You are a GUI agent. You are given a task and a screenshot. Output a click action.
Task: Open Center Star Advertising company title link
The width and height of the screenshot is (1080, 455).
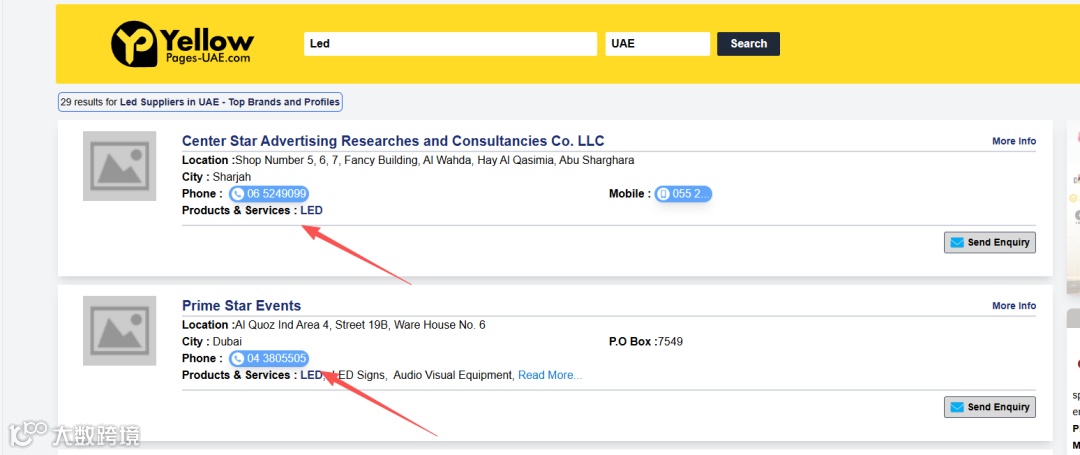tap(393, 141)
